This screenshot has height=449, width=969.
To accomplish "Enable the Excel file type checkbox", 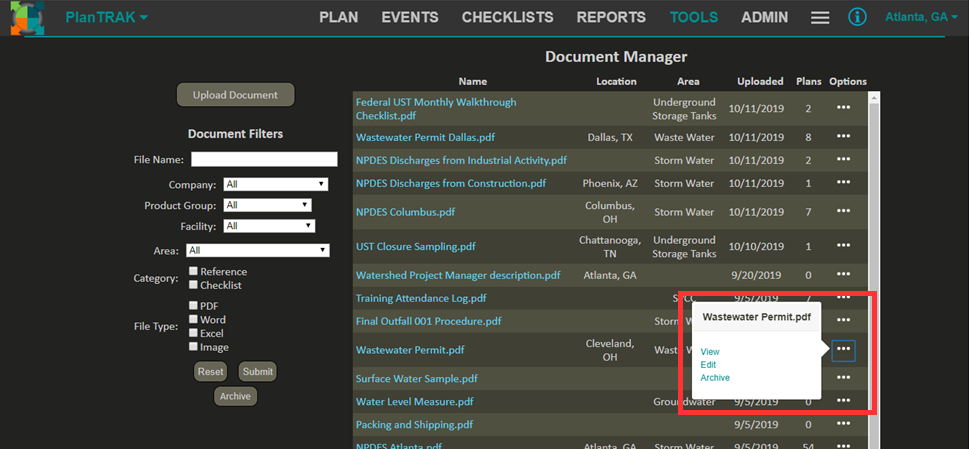I will [193, 333].
